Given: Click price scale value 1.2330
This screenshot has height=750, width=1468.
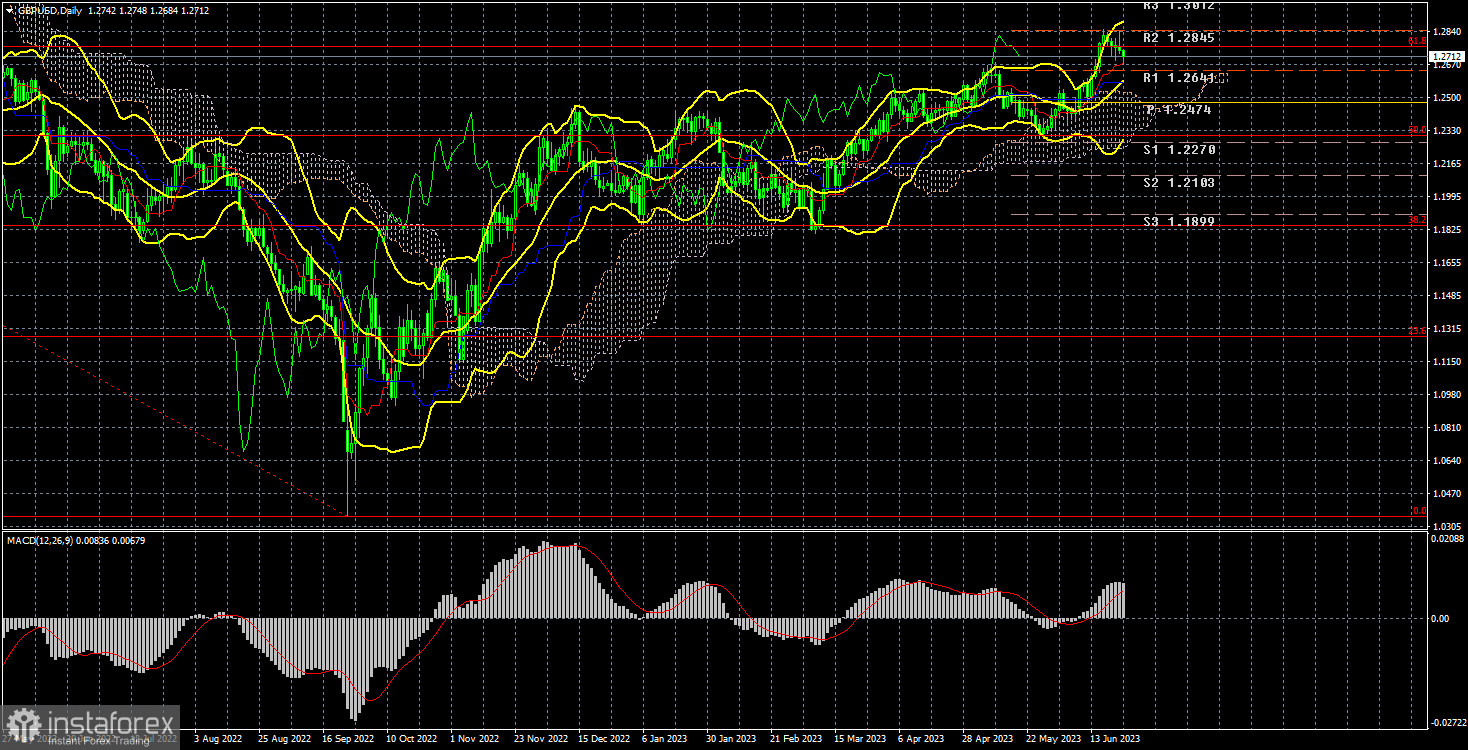Looking at the screenshot, I should pyautogui.click(x=1446, y=130).
